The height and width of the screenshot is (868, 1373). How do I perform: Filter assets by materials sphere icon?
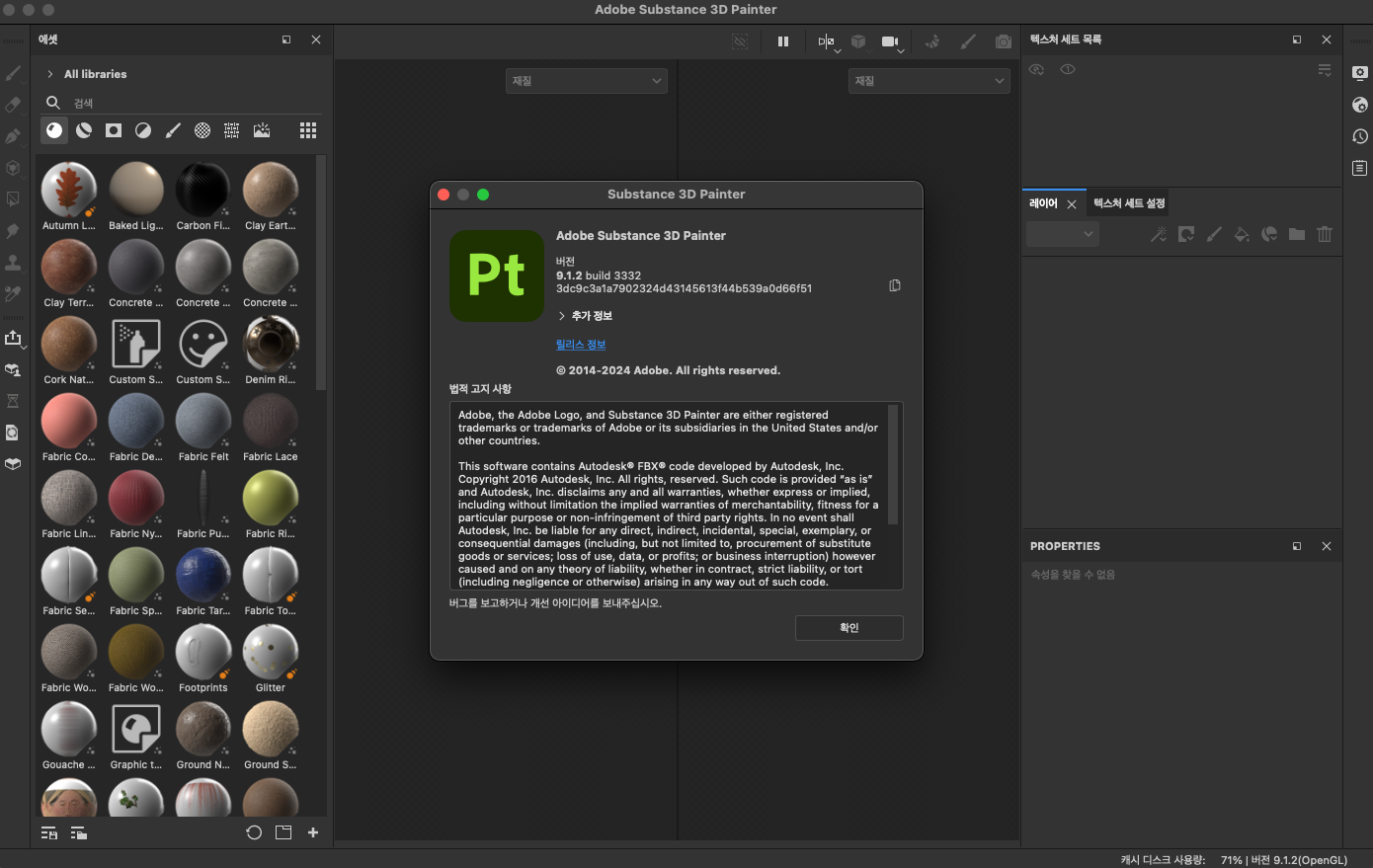[54, 130]
